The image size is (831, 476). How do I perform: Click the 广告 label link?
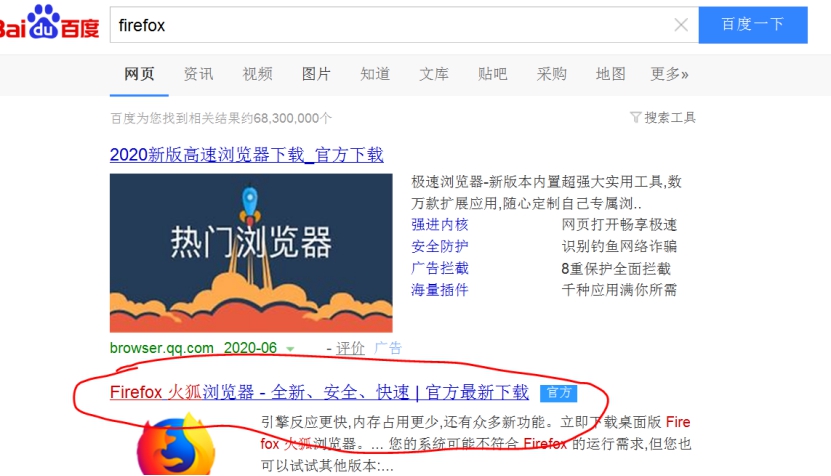(x=388, y=348)
